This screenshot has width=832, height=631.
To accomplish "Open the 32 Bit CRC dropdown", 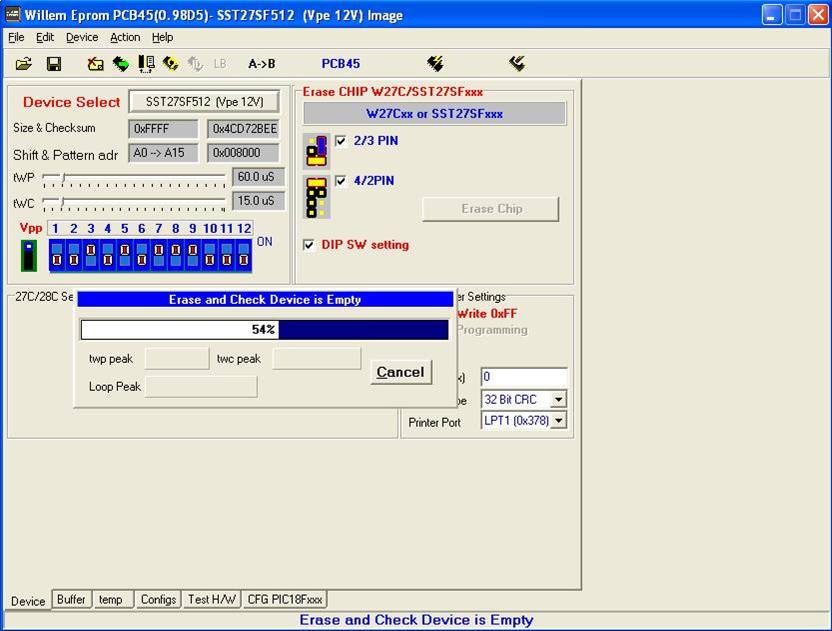I will pos(558,399).
